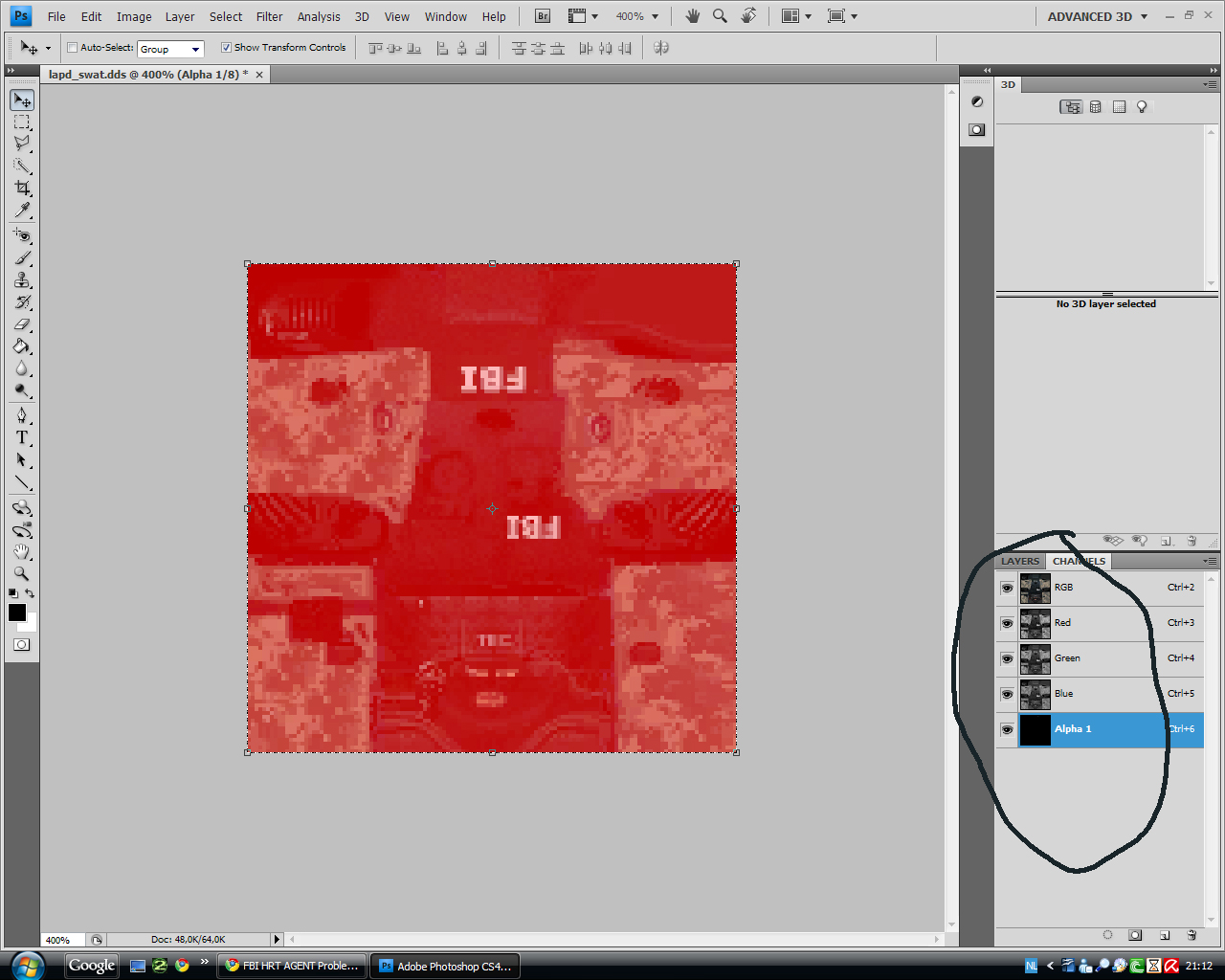Image resolution: width=1225 pixels, height=980 pixels.
Task: Click Save selection as channel icon
Action: pyautogui.click(x=1135, y=935)
